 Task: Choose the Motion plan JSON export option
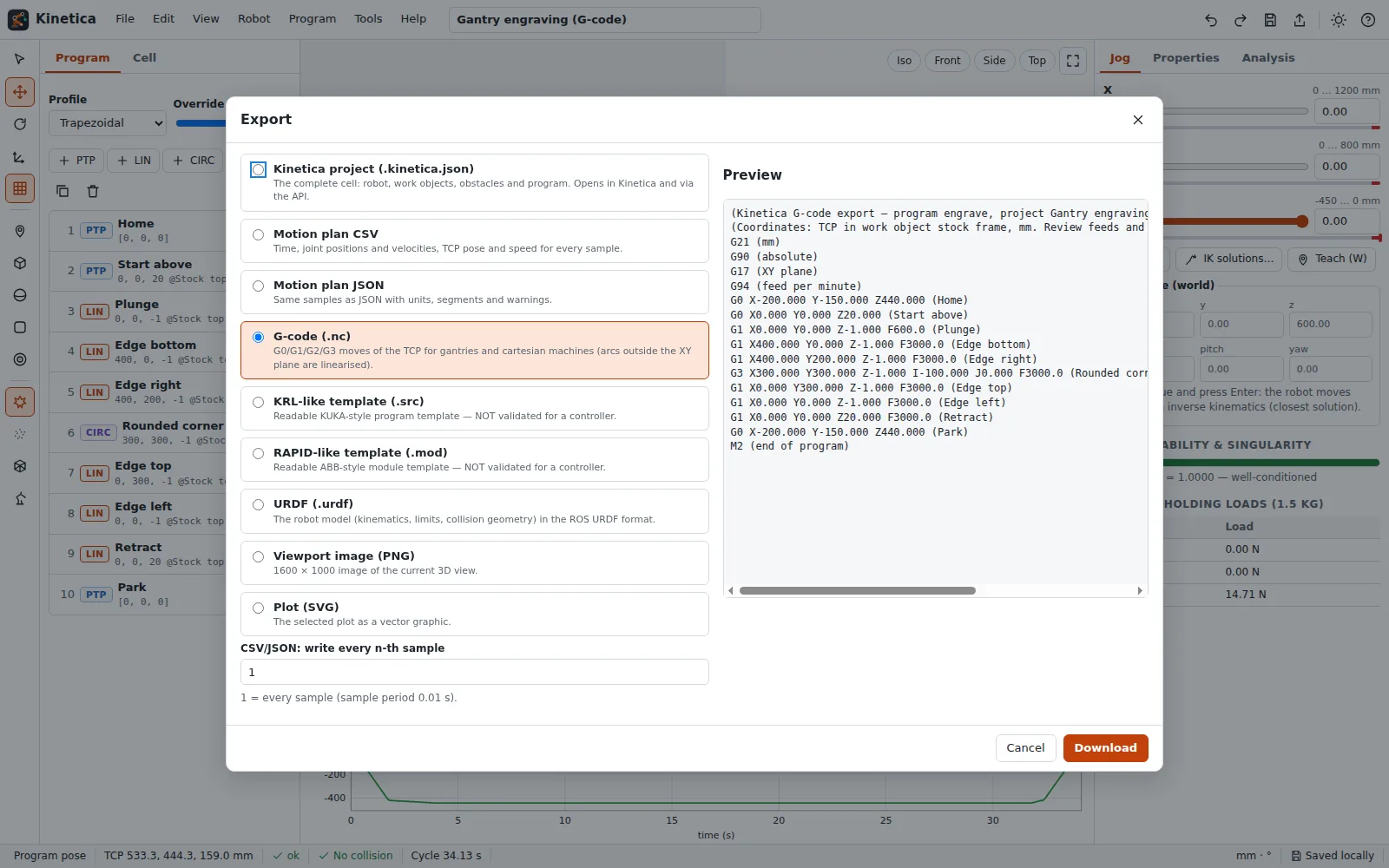click(x=474, y=292)
